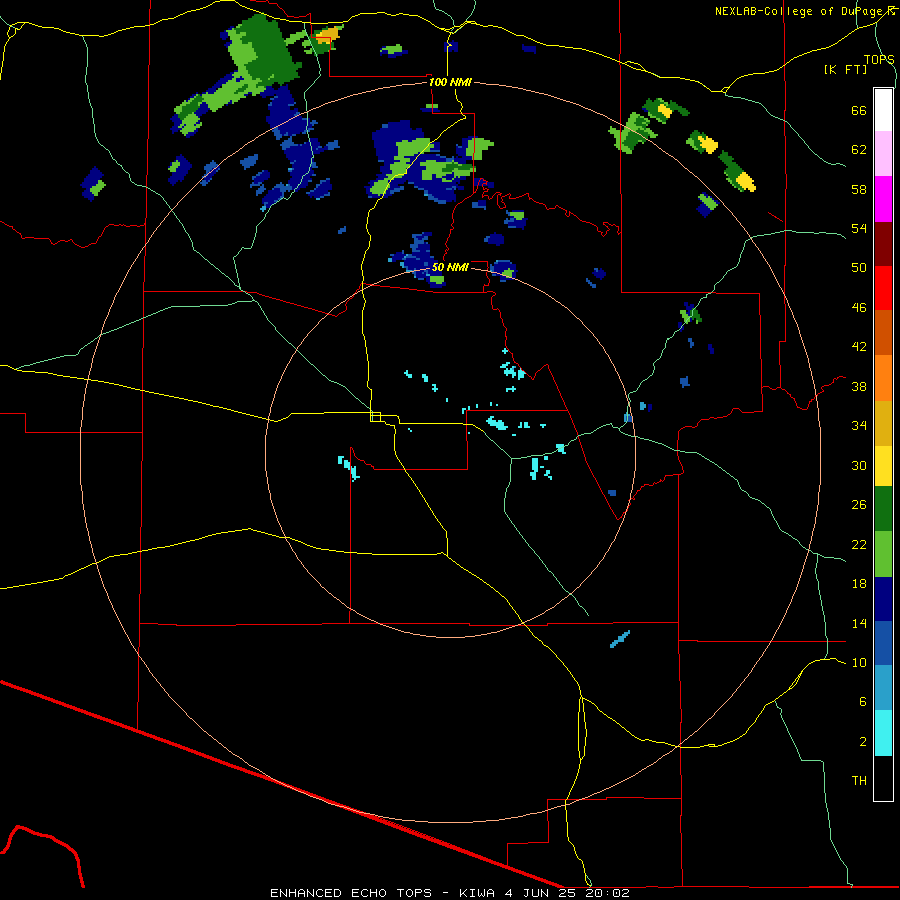This screenshot has width=900, height=900.
Task: Click the white swatch in the tops legend
Action: [883, 110]
